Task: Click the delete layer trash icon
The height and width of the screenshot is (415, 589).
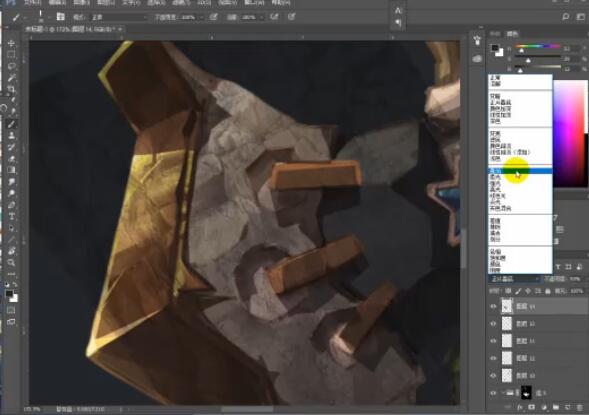Action: [x=580, y=407]
